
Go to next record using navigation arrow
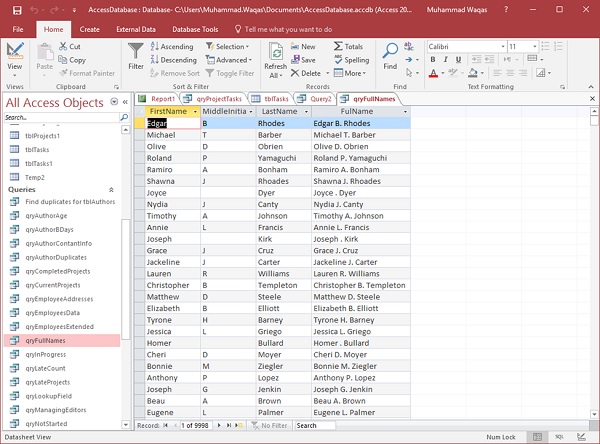click(x=218, y=425)
